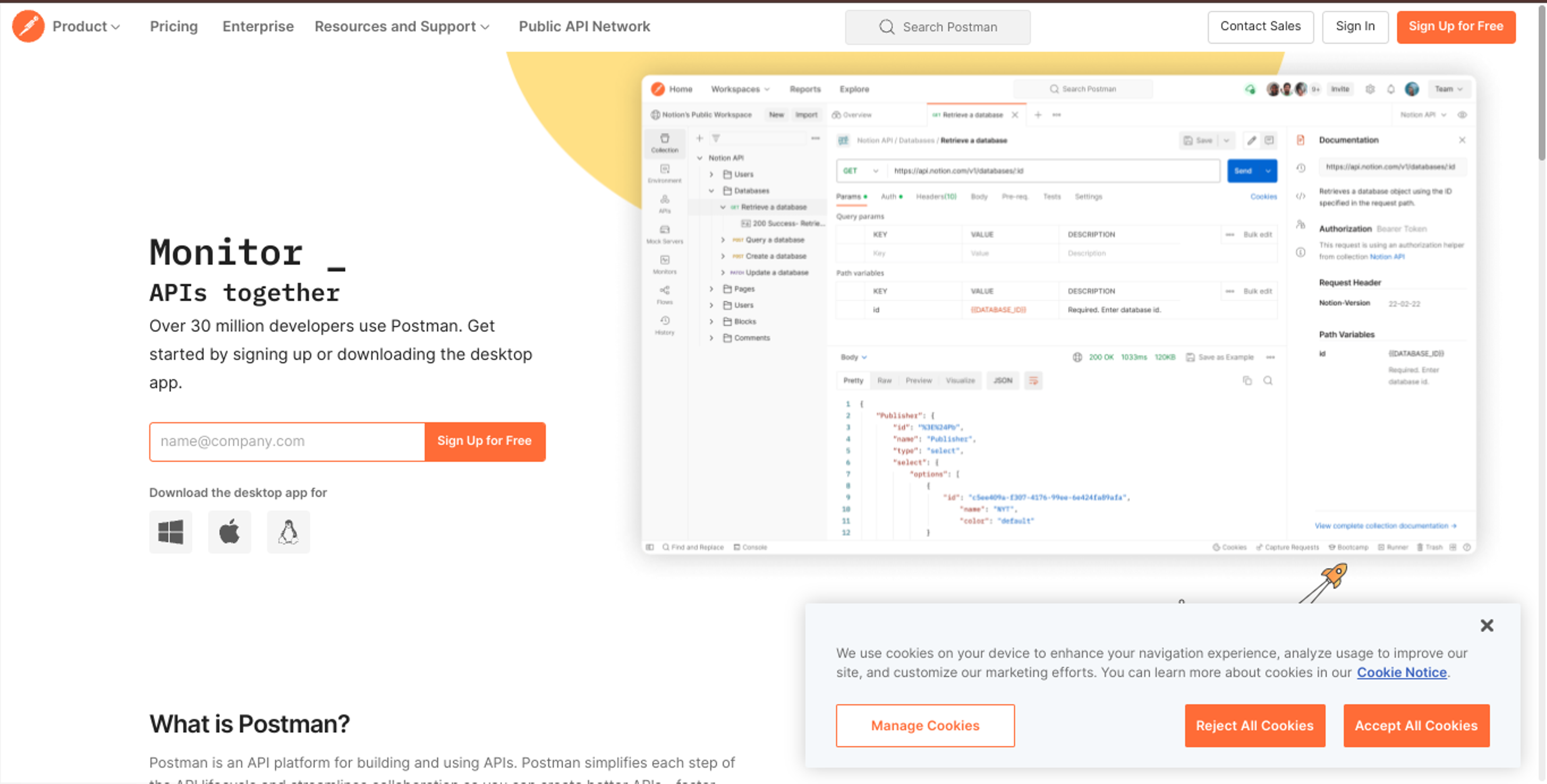Switch to the Params tab in the preview
Image resolution: width=1547 pixels, height=784 pixels.
[851, 196]
